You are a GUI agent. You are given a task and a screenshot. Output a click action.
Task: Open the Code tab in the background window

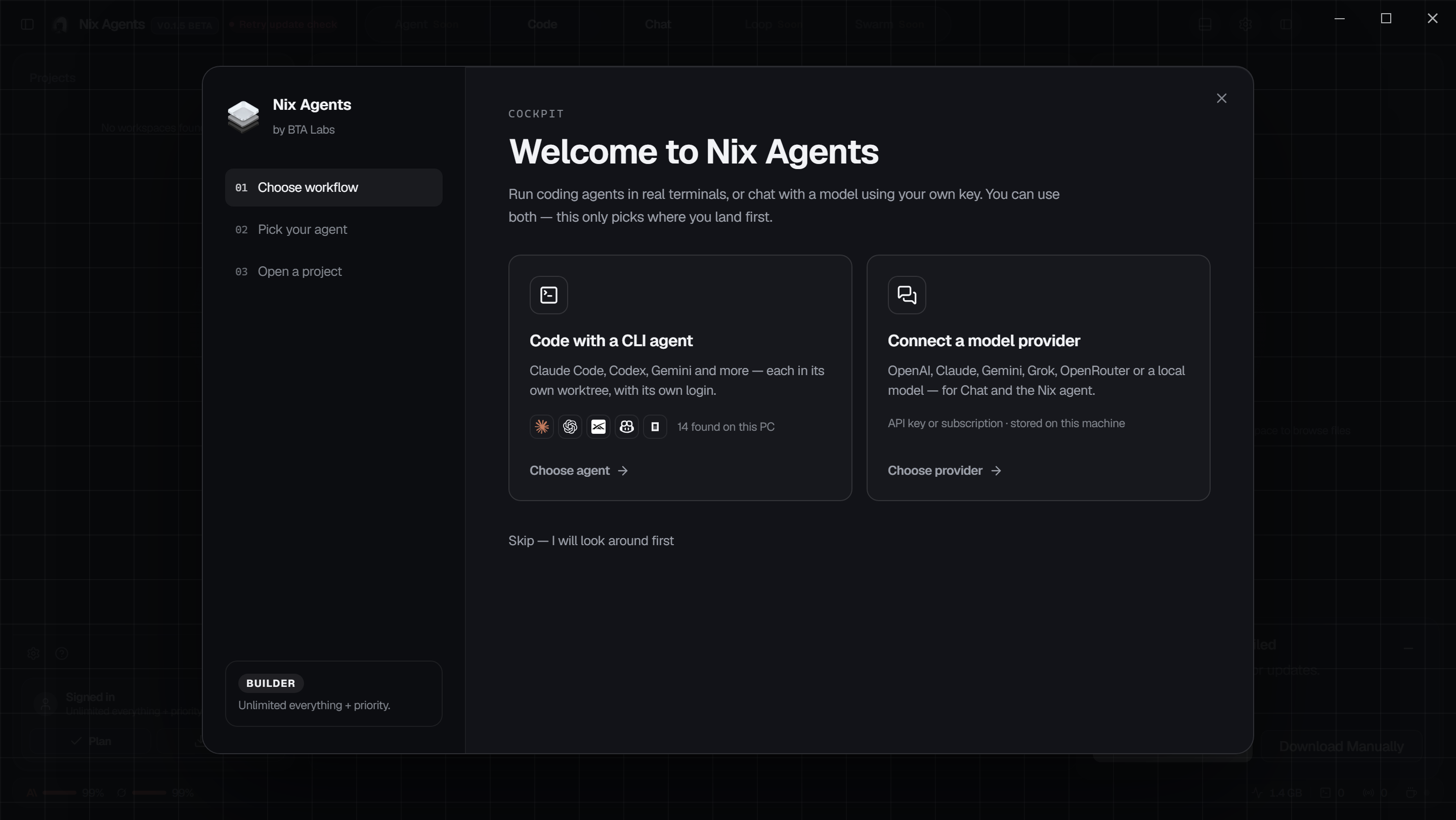coord(542,24)
